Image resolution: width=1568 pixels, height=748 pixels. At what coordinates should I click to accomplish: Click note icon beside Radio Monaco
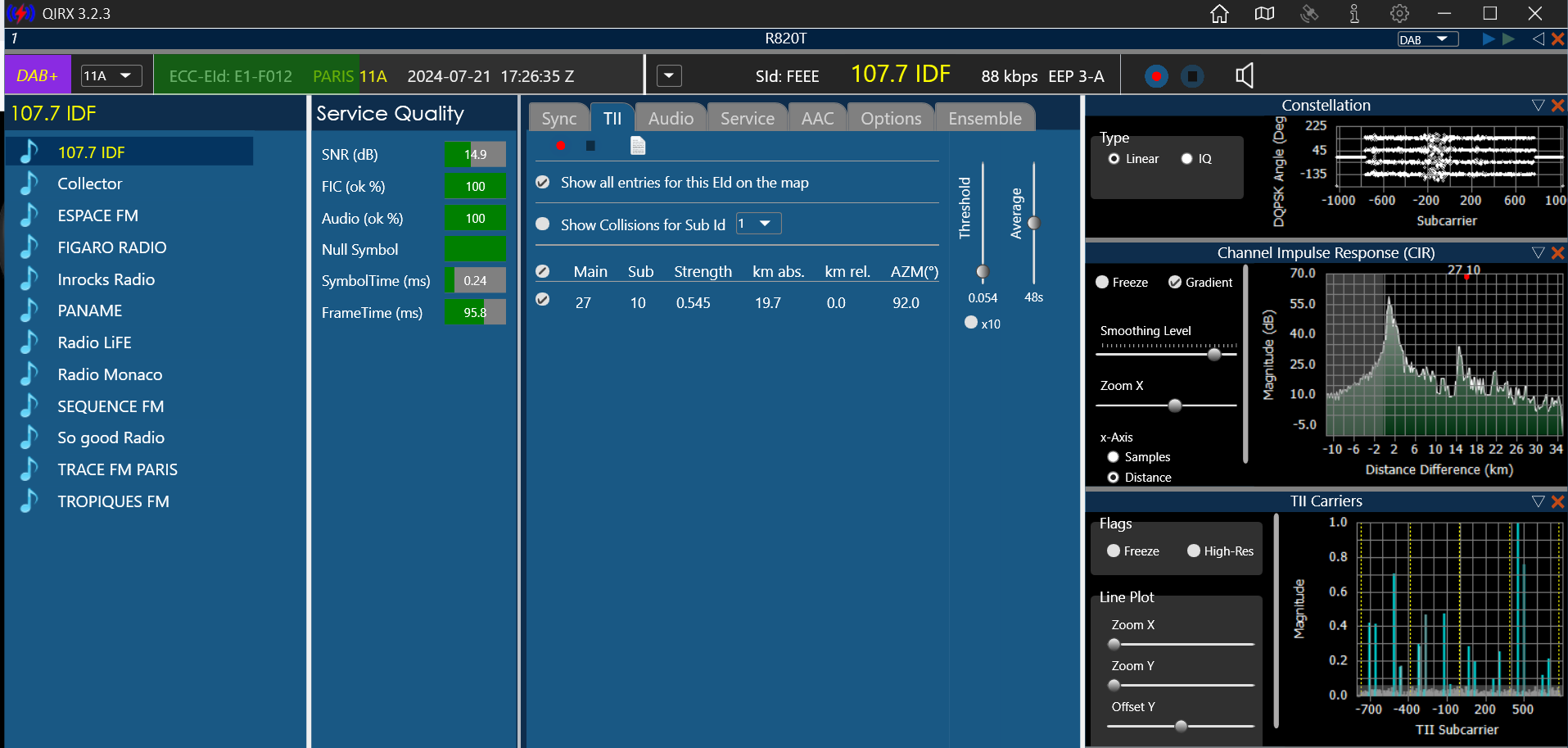[x=29, y=374]
